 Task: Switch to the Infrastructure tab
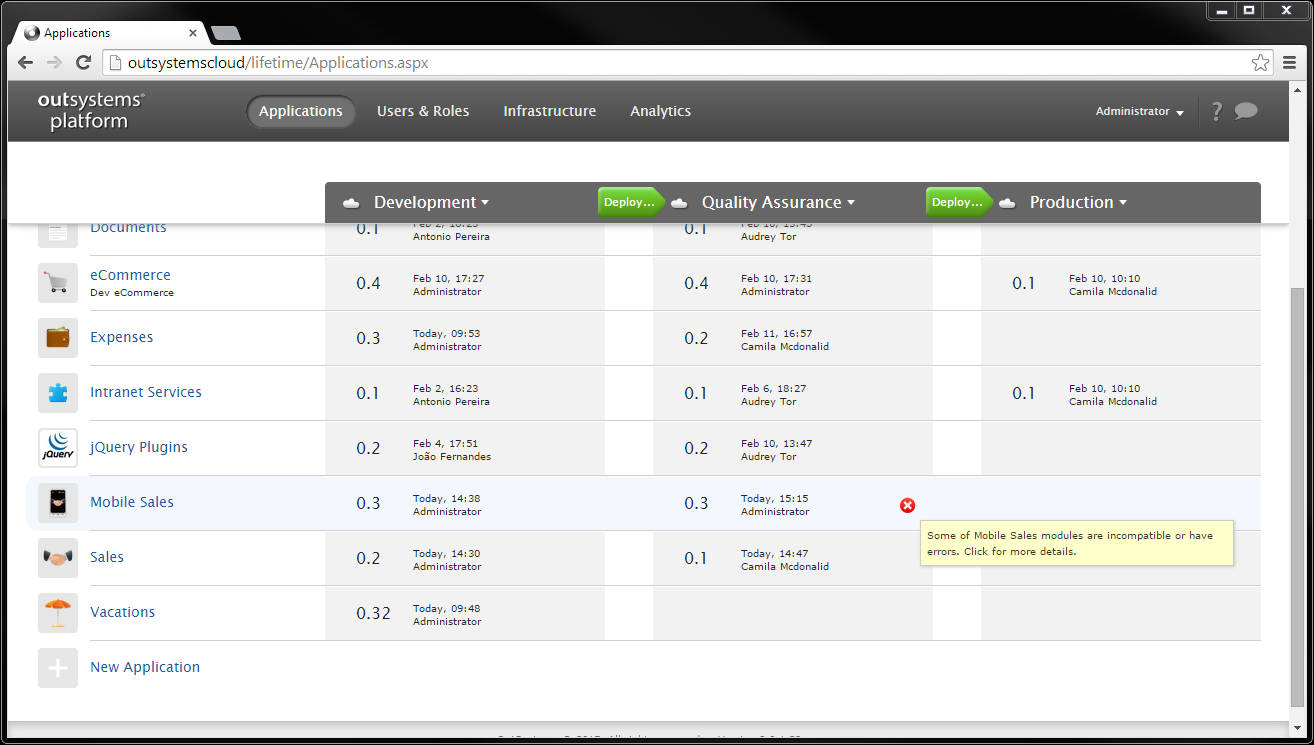coord(549,111)
